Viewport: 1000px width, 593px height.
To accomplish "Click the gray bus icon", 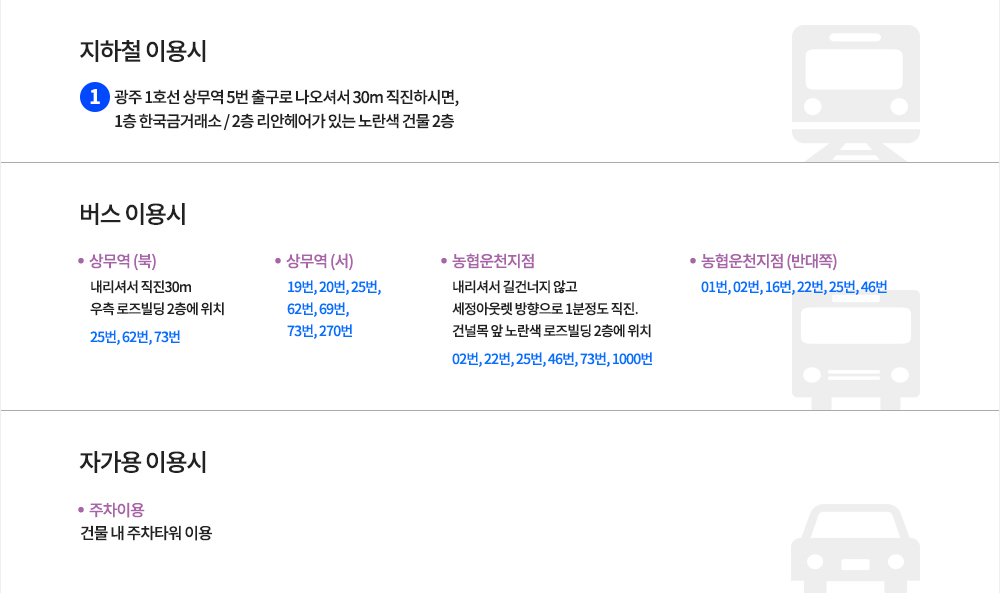I will pos(855,349).
